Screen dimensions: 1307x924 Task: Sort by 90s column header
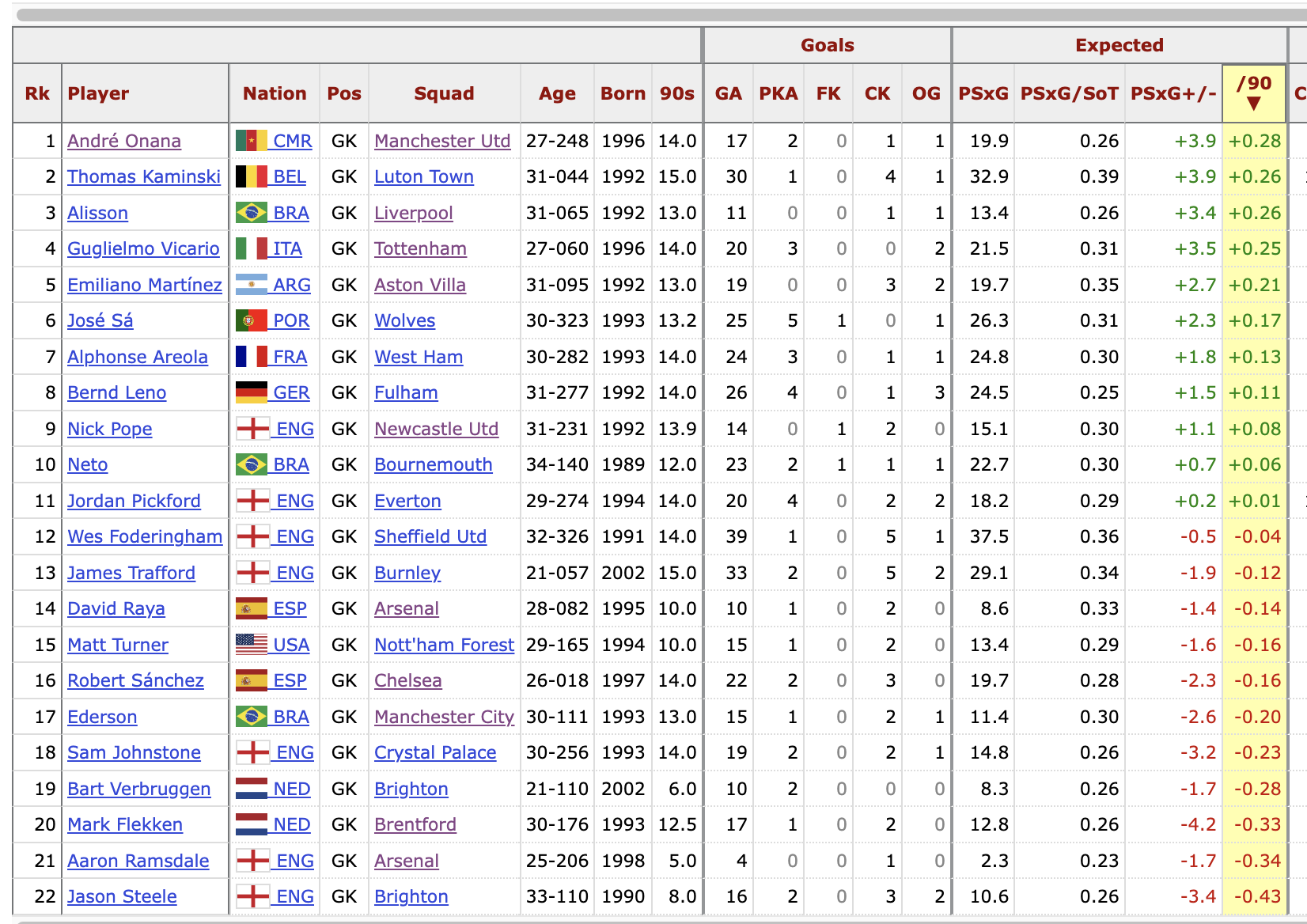point(677,93)
